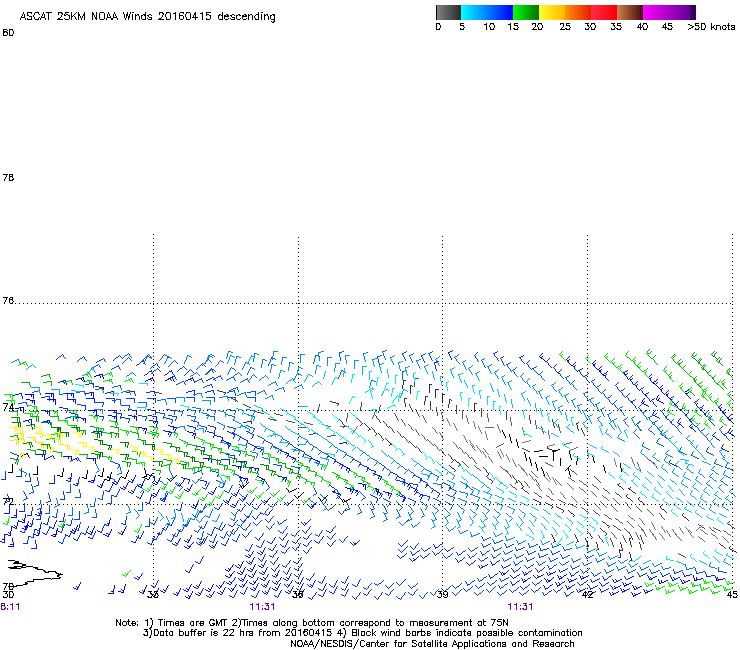
Task: Click the gray 0–5 knots legend swatch
Action: click(448, 12)
